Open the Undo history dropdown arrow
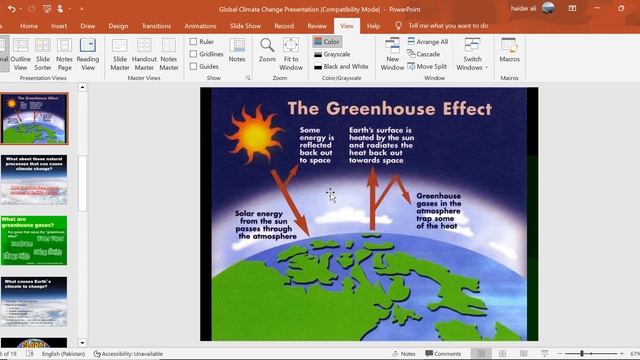The width and height of the screenshot is (640, 360). click(x=21, y=9)
